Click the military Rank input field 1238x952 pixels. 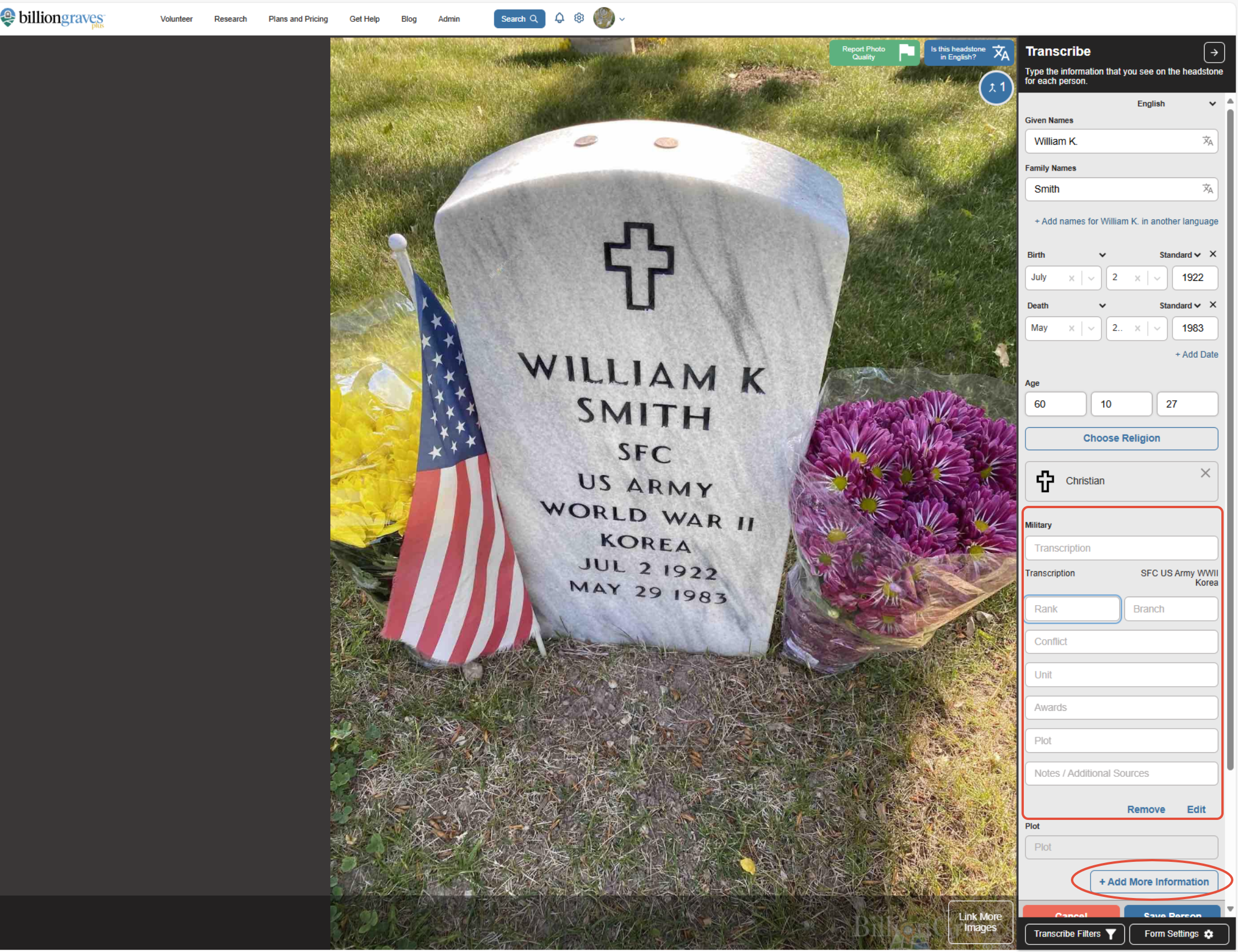[x=1071, y=609]
